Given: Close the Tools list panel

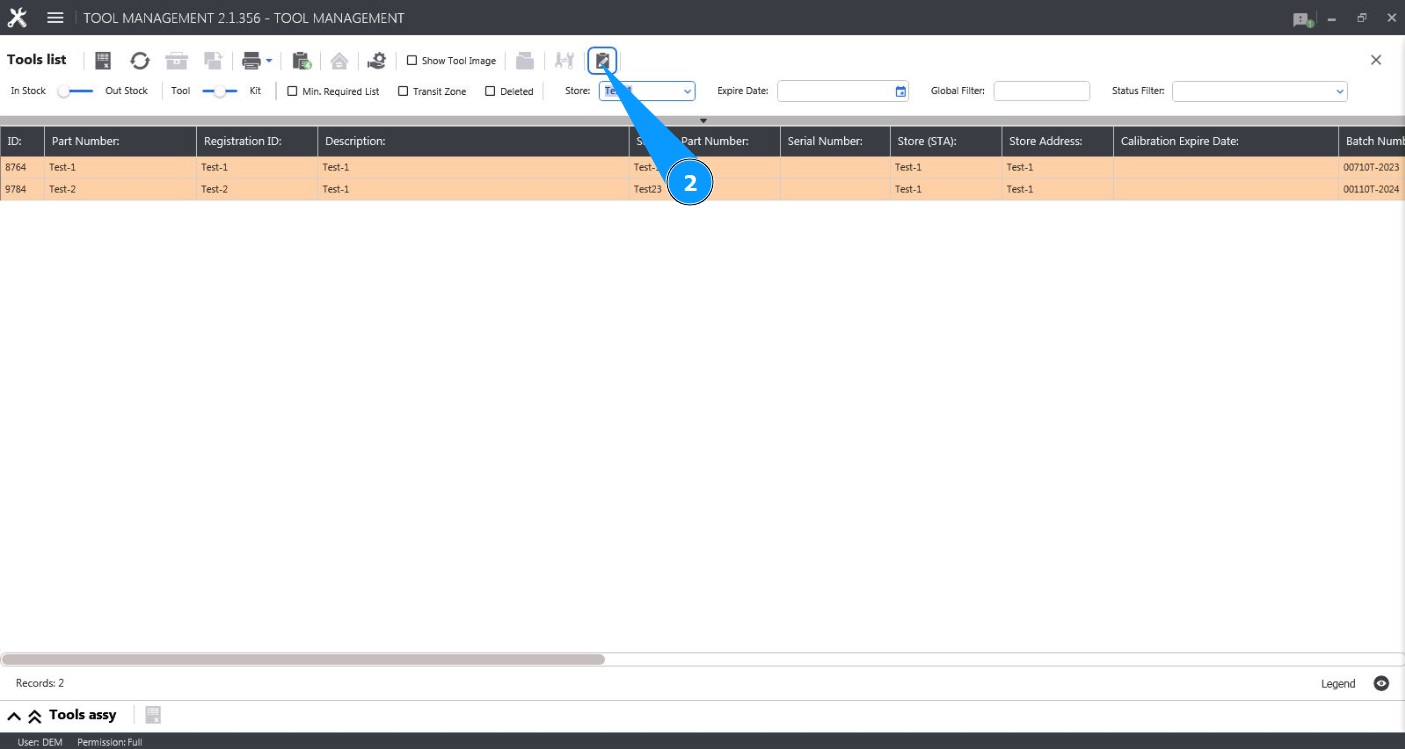Looking at the screenshot, I should pos(1376,60).
